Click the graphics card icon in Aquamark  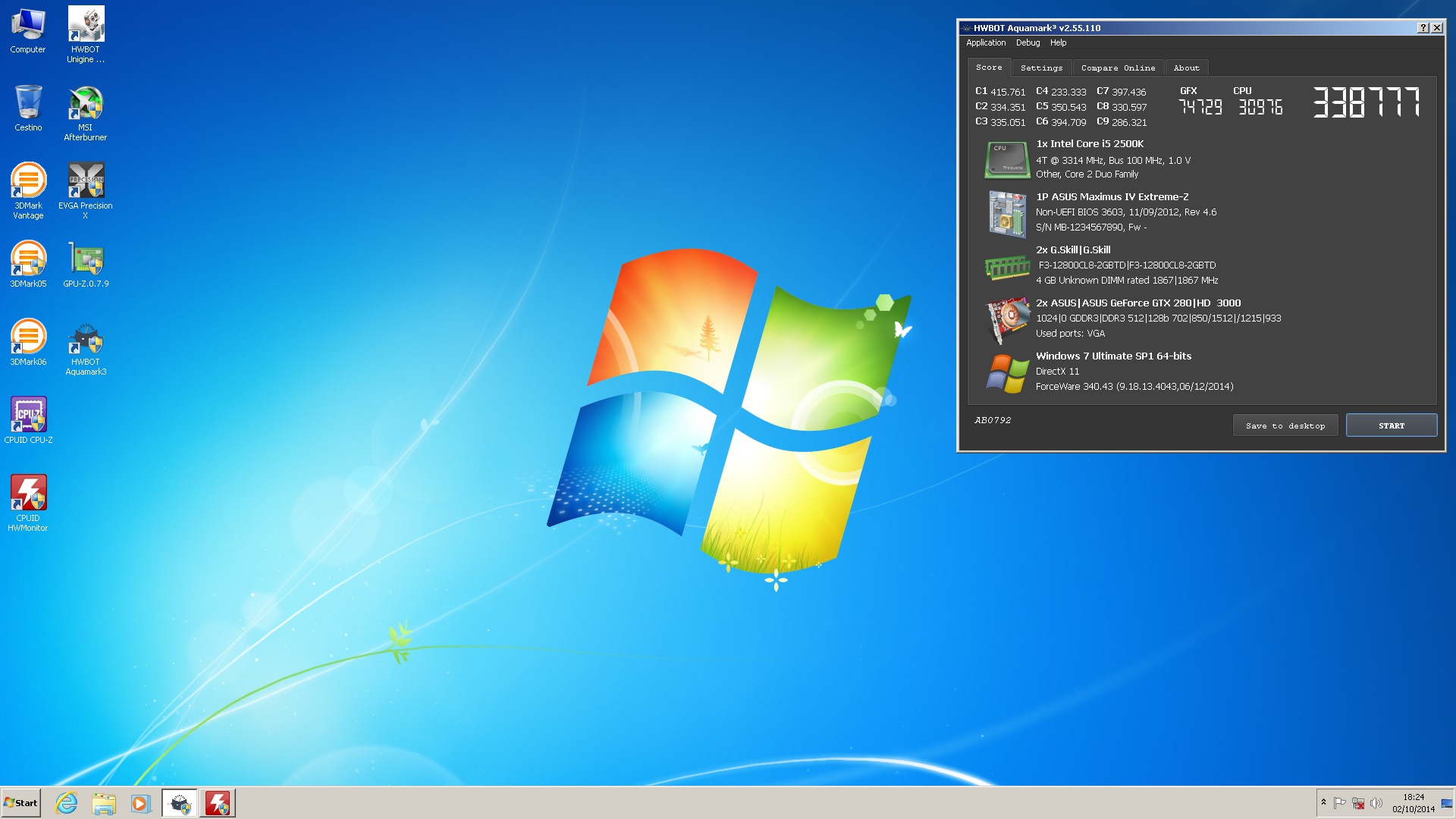1007,320
